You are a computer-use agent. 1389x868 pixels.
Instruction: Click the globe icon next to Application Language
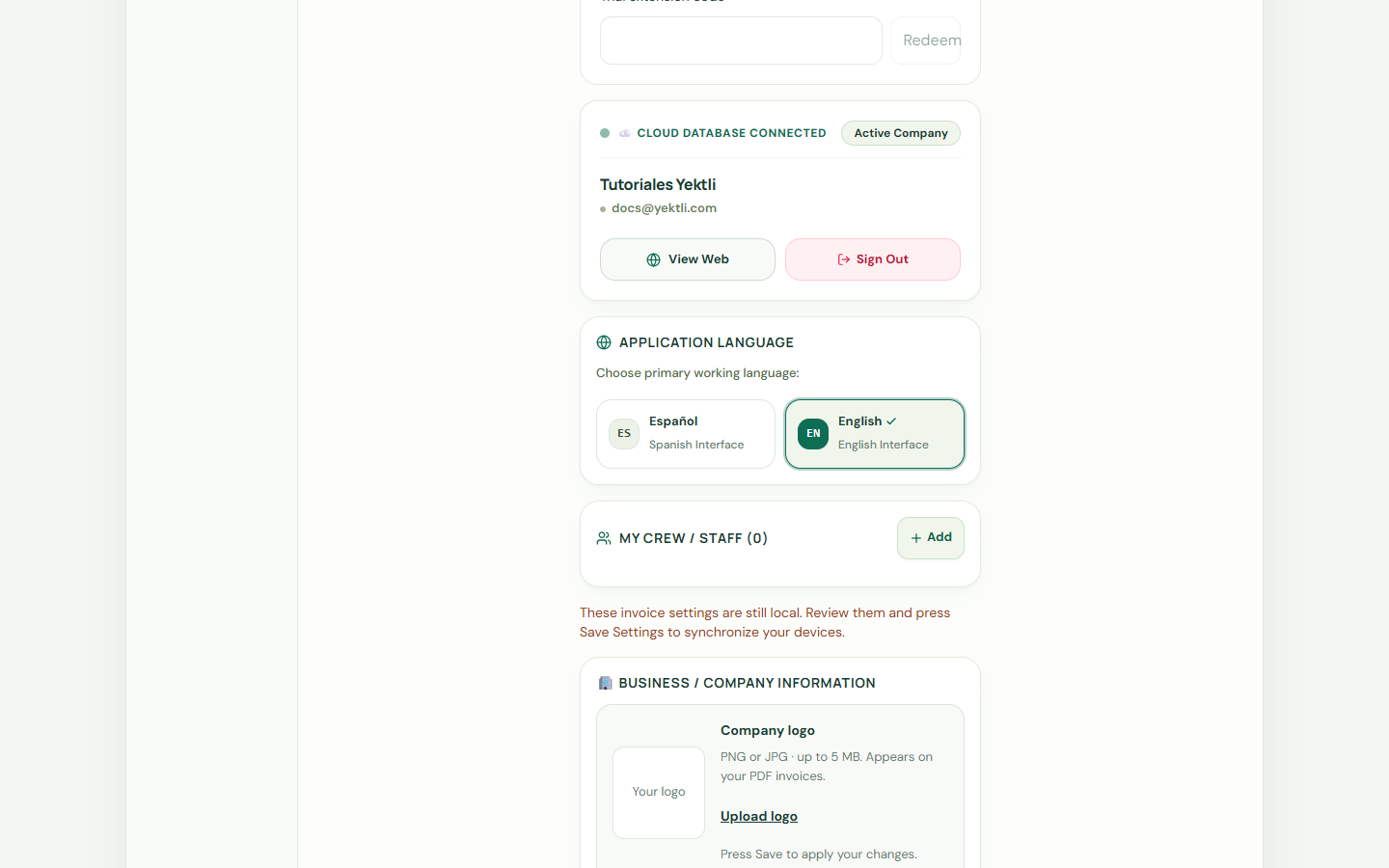click(x=604, y=342)
